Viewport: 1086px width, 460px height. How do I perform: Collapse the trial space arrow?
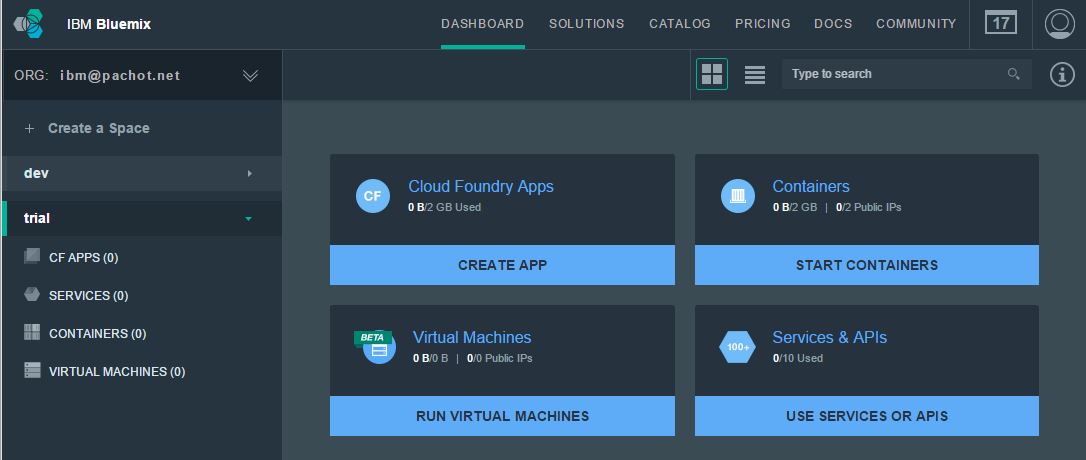pos(249,218)
